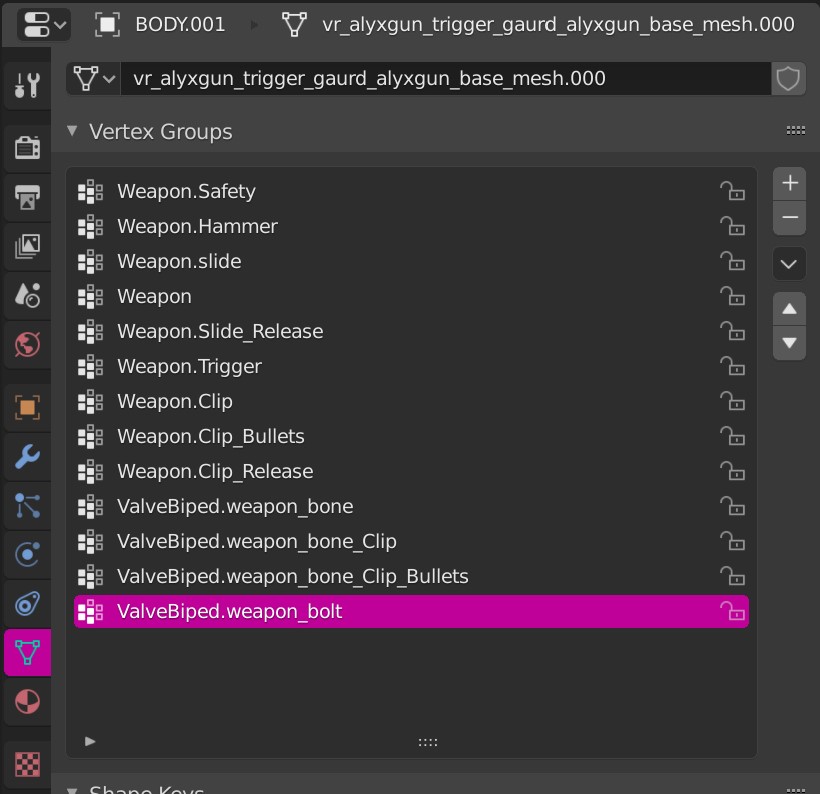Move vertex group down in list

click(790, 343)
